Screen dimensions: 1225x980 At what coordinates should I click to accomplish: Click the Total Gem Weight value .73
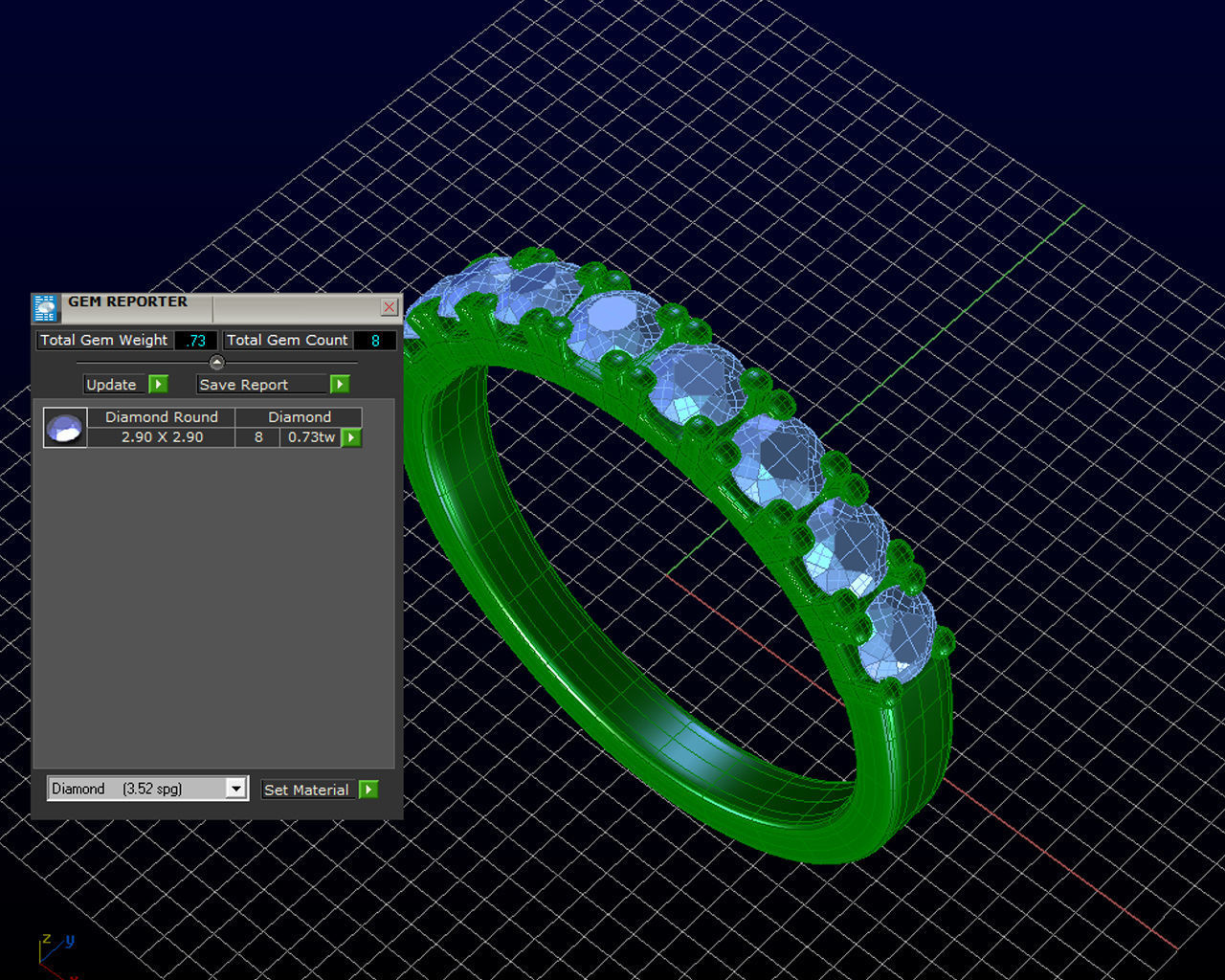tap(196, 340)
